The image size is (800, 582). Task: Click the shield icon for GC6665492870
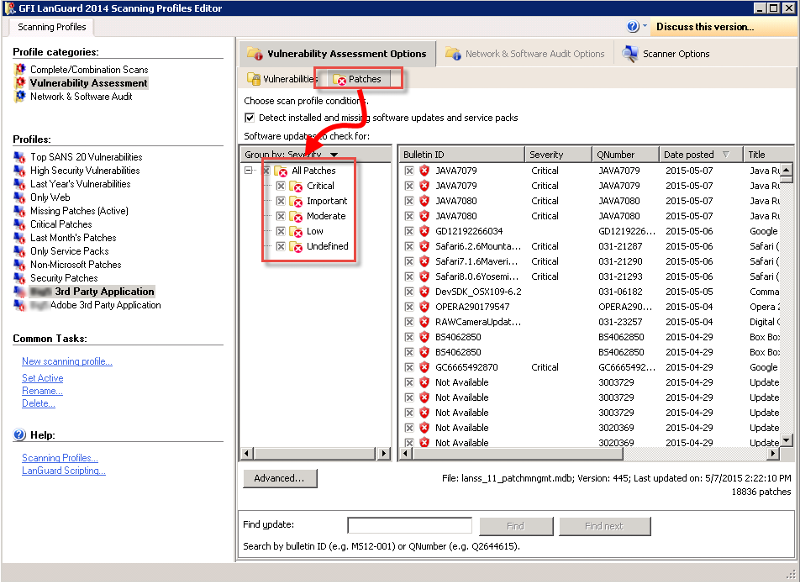coord(424,367)
